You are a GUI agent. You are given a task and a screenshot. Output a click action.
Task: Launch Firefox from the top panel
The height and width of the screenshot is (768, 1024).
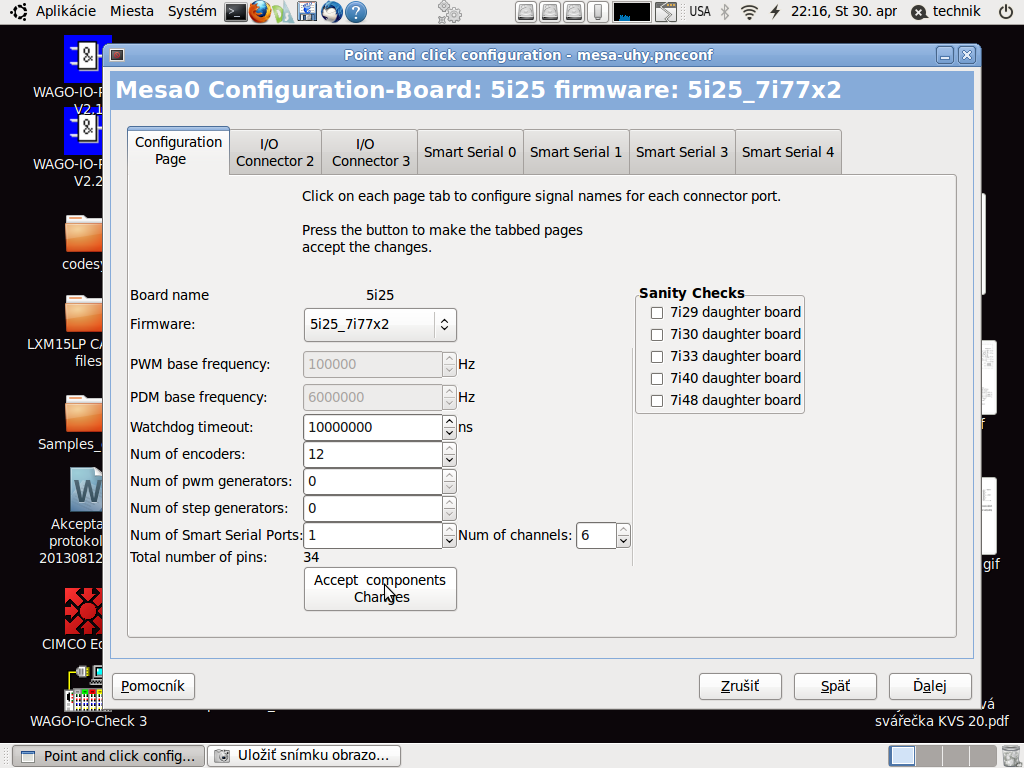click(260, 12)
